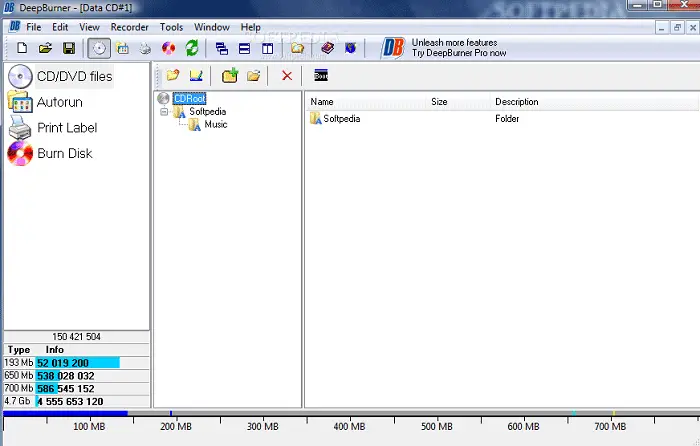
Task: Click the globe web icon
Action: (350, 48)
